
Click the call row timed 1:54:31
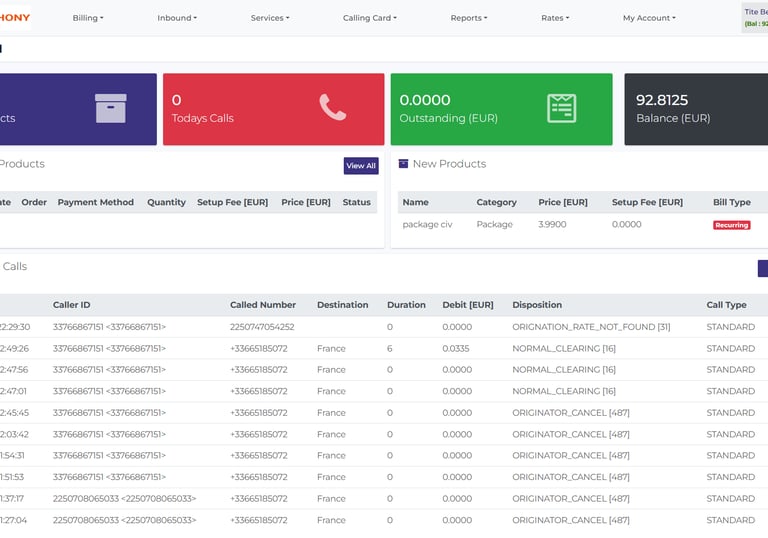(384, 456)
